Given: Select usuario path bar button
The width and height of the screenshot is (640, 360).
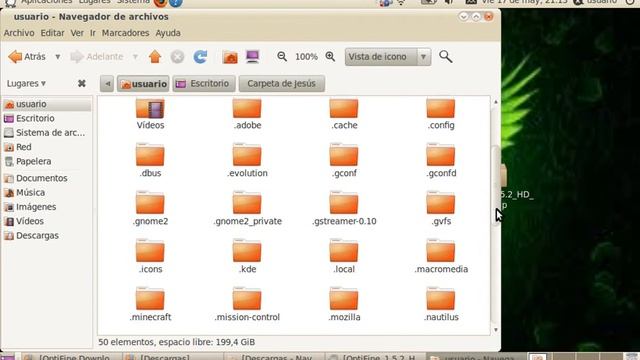Looking at the screenshot, I should pyautogui.click(x=143, y=84).
